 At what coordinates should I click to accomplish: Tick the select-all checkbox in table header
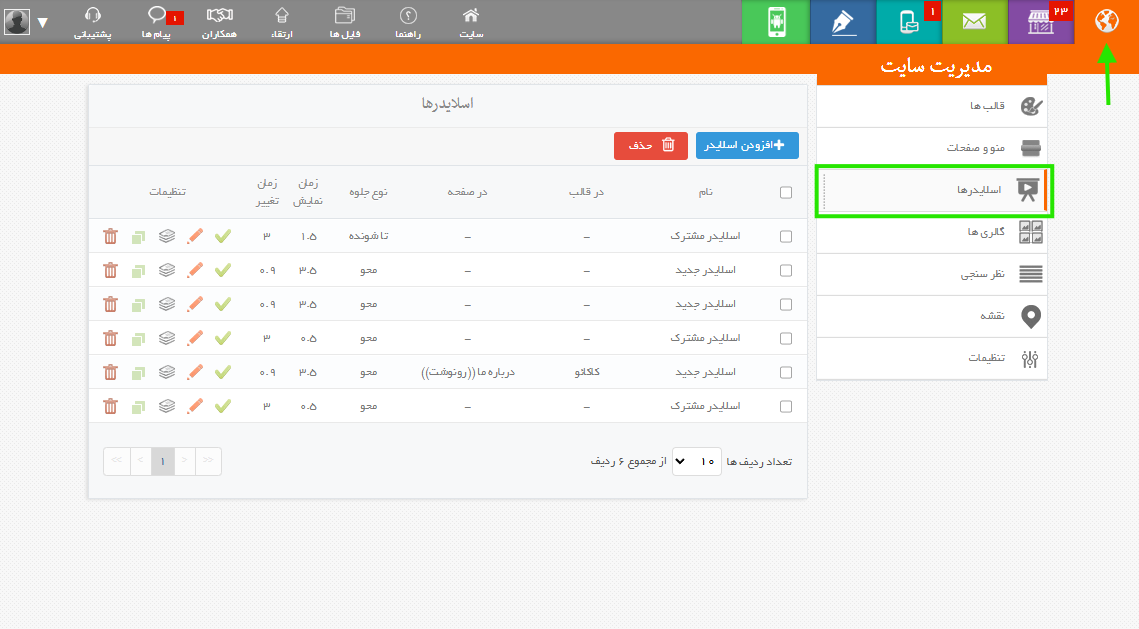786,193
